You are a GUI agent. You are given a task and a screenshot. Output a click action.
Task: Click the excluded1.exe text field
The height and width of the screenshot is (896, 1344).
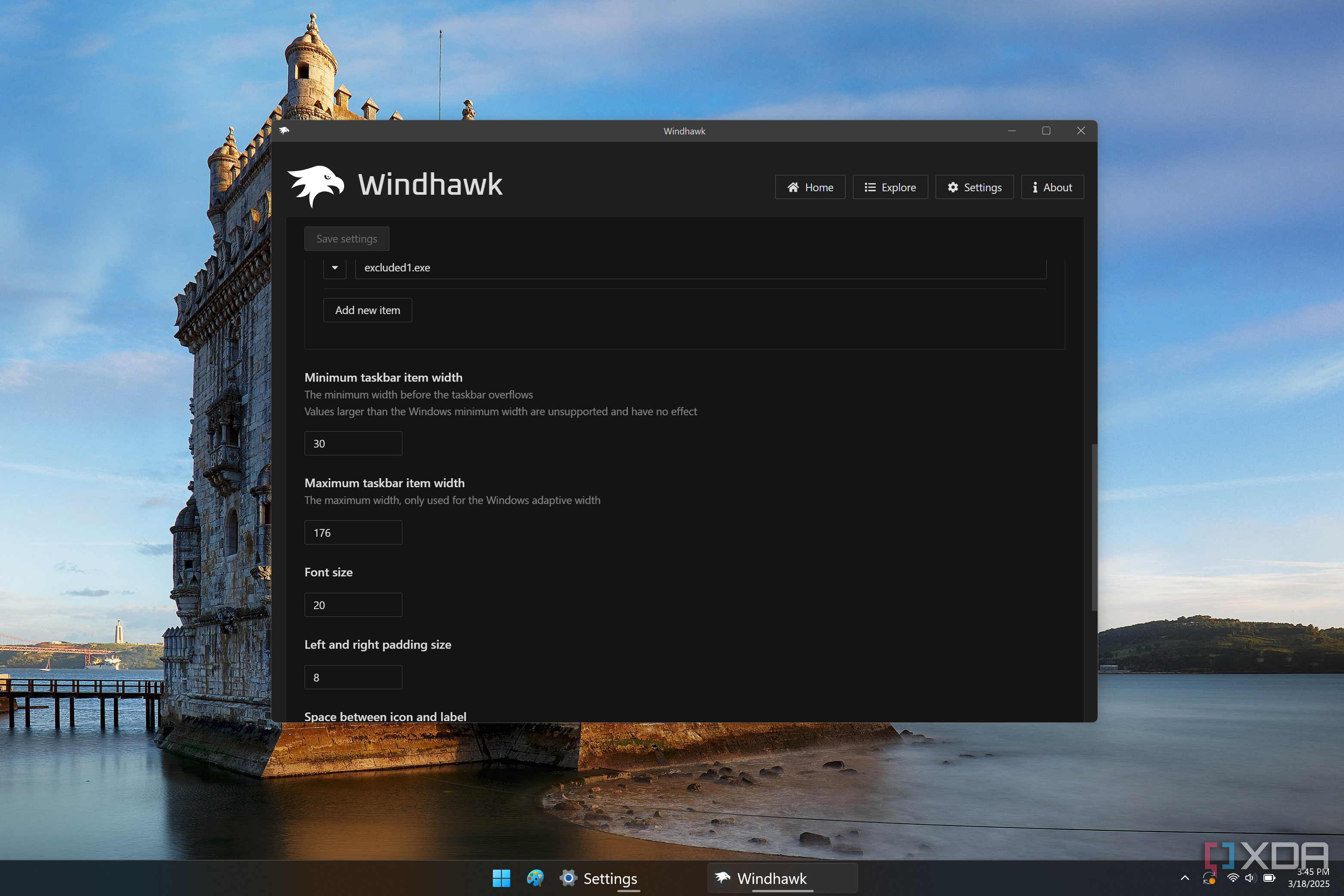click(x=700, y=268)
